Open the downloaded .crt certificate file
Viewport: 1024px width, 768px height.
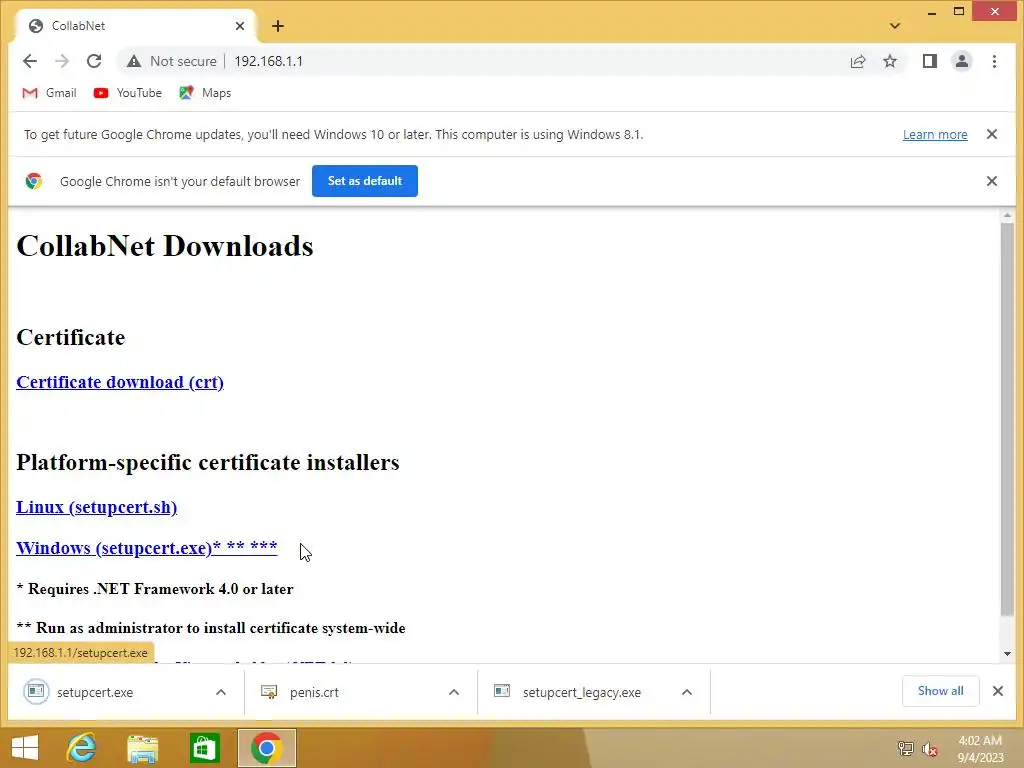tap(314, 692)
